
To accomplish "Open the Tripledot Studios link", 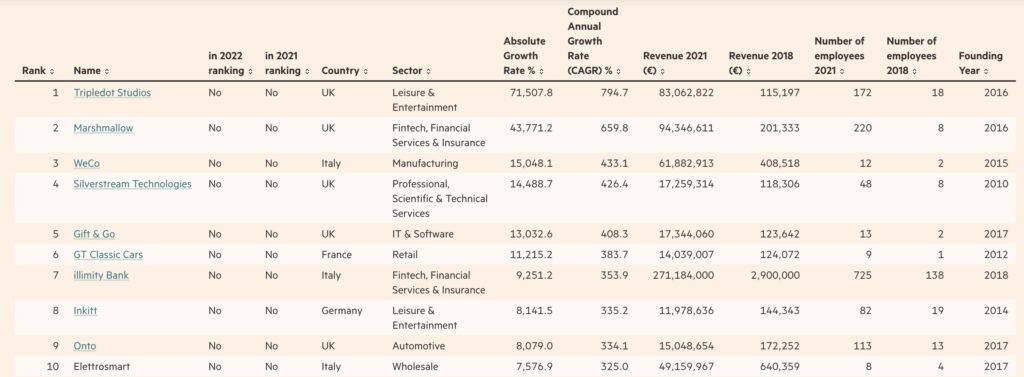I will 112,93.
